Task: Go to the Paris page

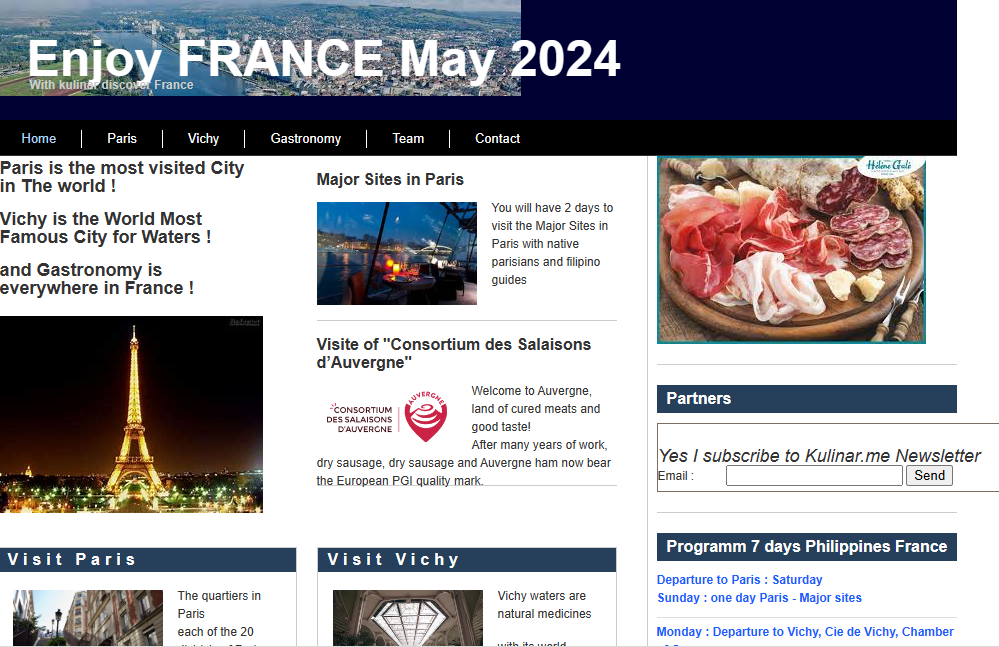Action: pyautogui.click(x=122, y=138)
